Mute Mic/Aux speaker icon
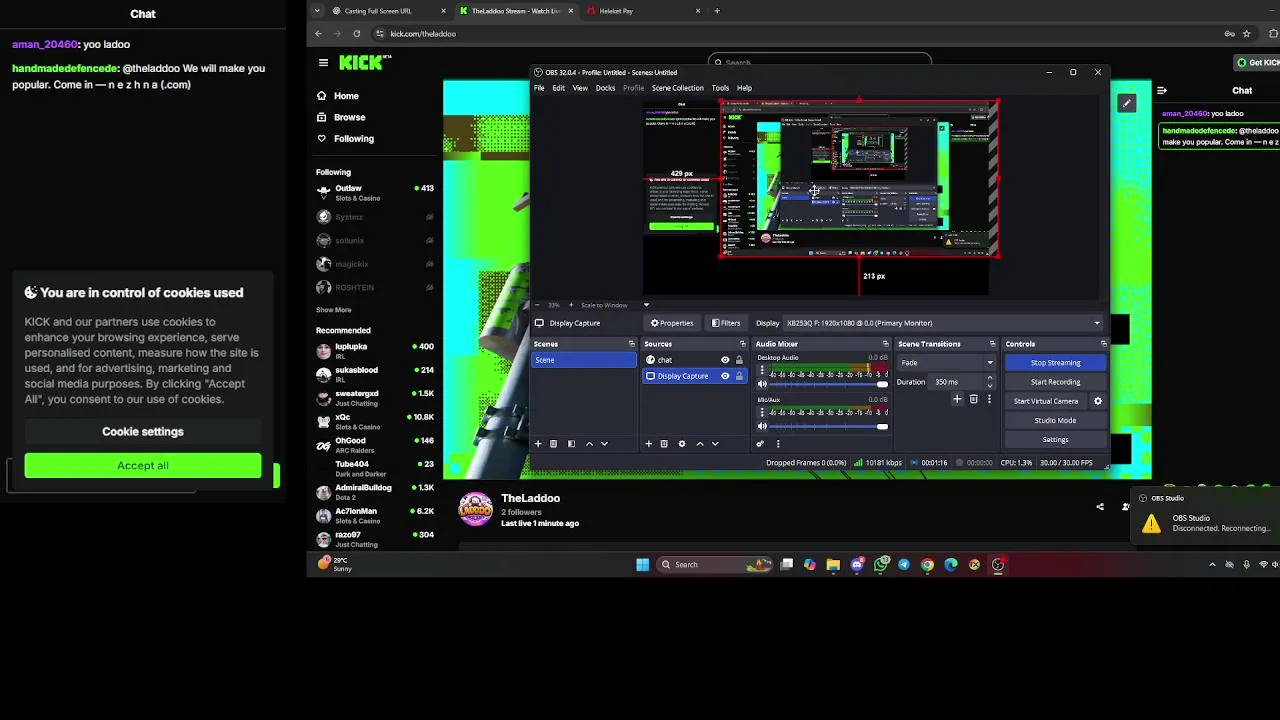The image size is (1280, 720). [x=762, y=427]
